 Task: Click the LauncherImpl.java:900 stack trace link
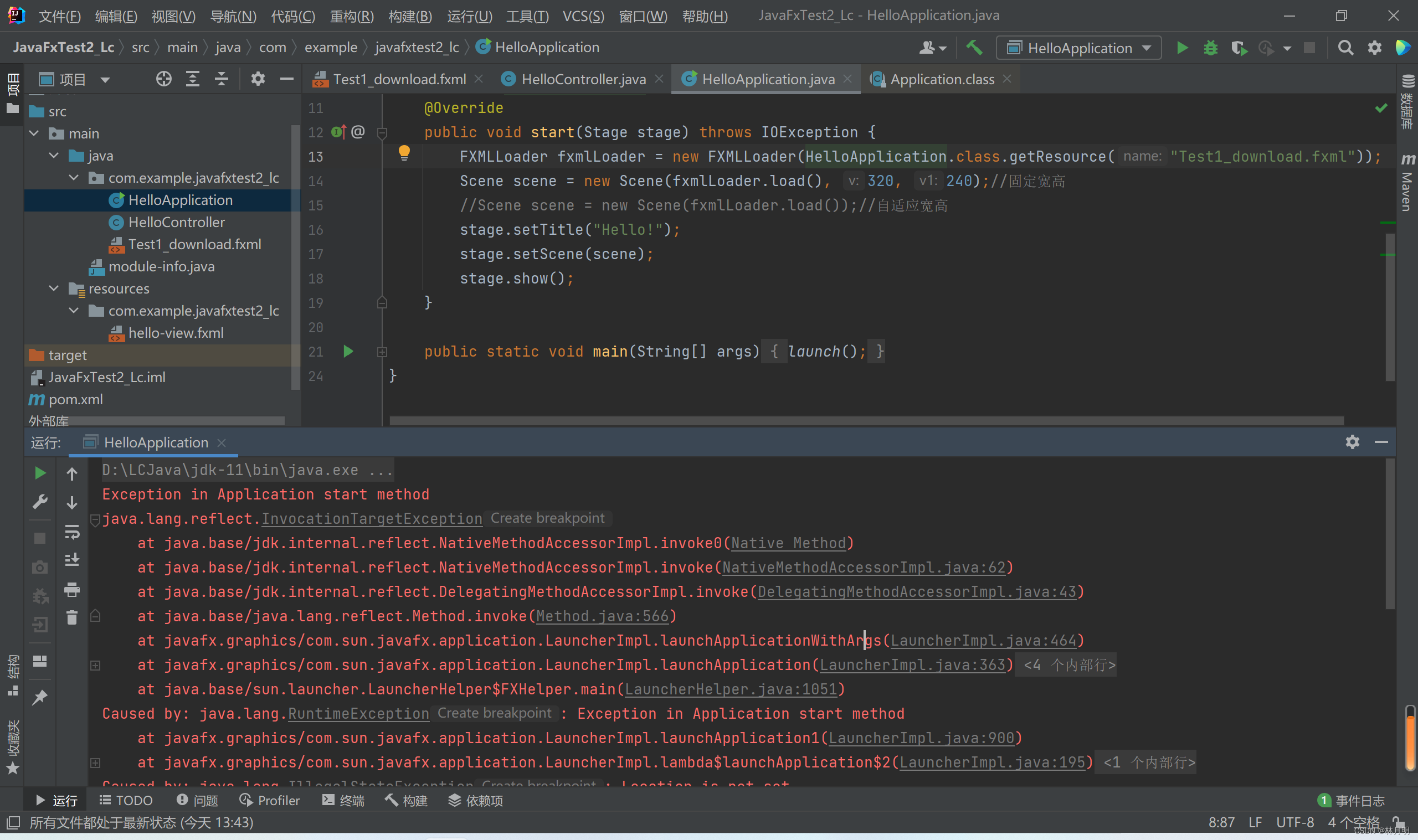[x=923, y=738]
